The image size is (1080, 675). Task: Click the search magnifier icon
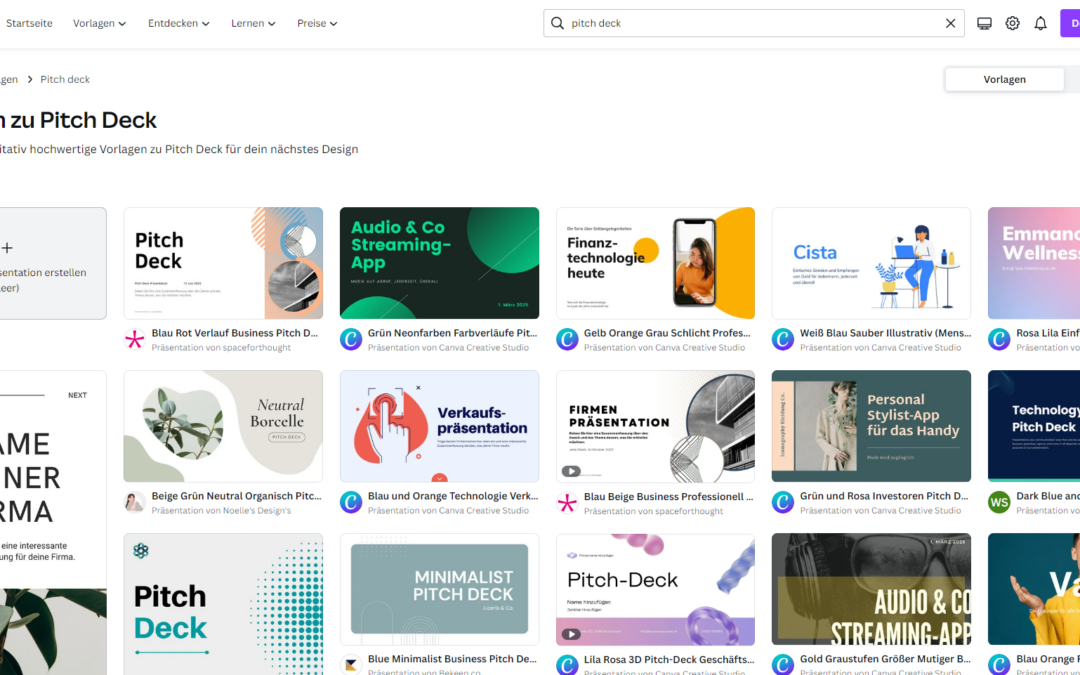click(557, 23)
